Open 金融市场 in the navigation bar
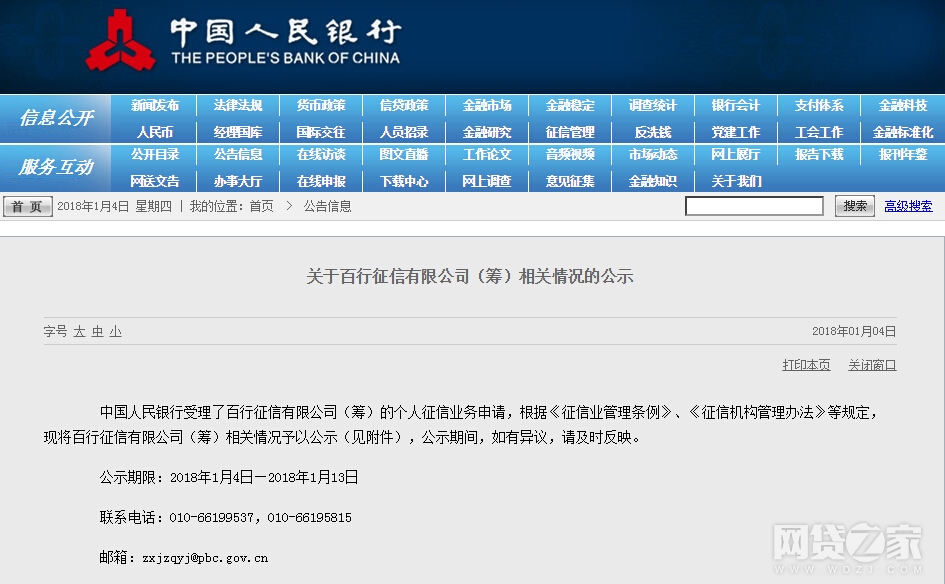The height and width of the screenshot is (584, 945). (487, 106)
